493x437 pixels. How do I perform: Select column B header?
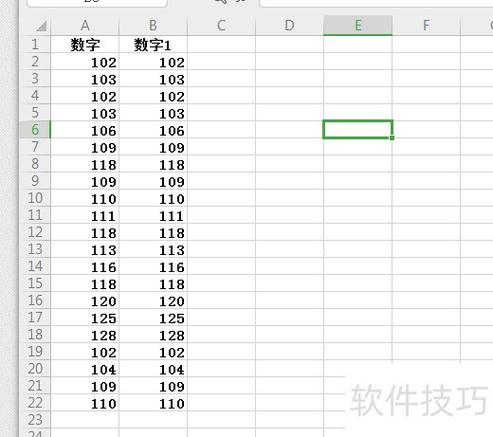click(153, 25)
